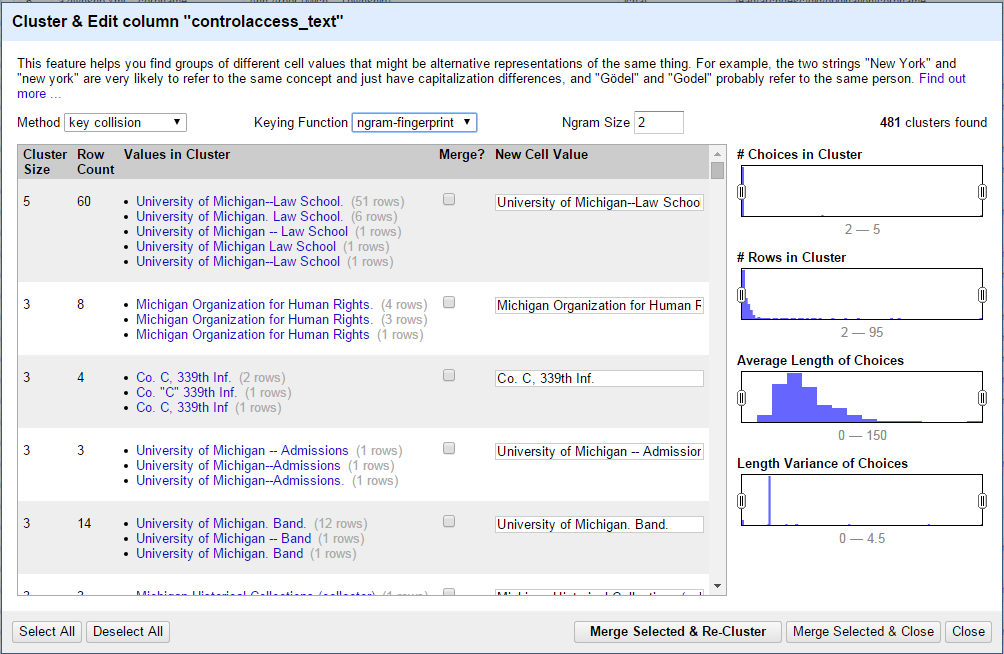Select value University of Michigan--Law School without period
Image resolution: width=1004 pixels, height=654 pixels.
(x=238, y=261)
